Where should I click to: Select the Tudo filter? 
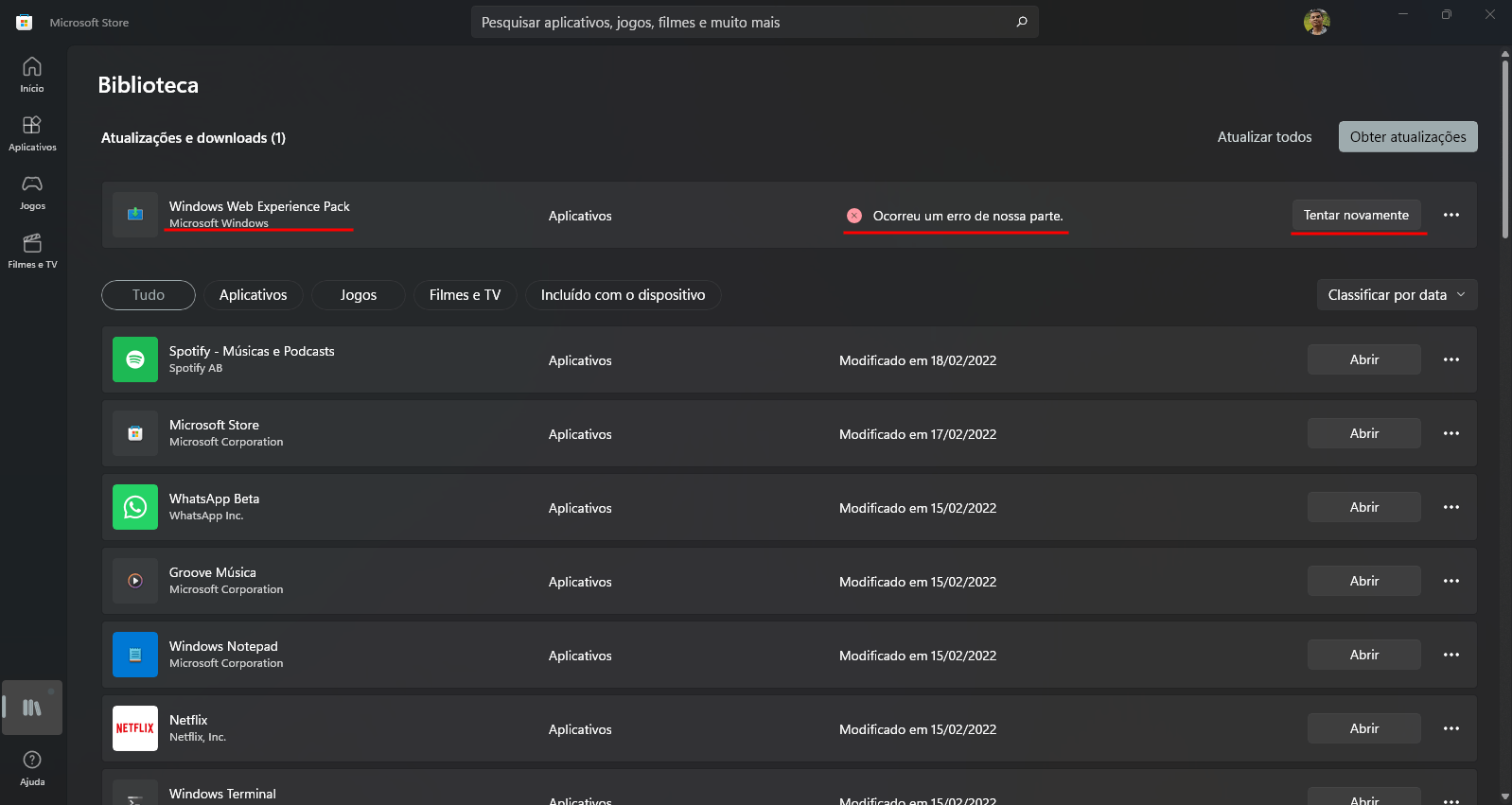149,295
